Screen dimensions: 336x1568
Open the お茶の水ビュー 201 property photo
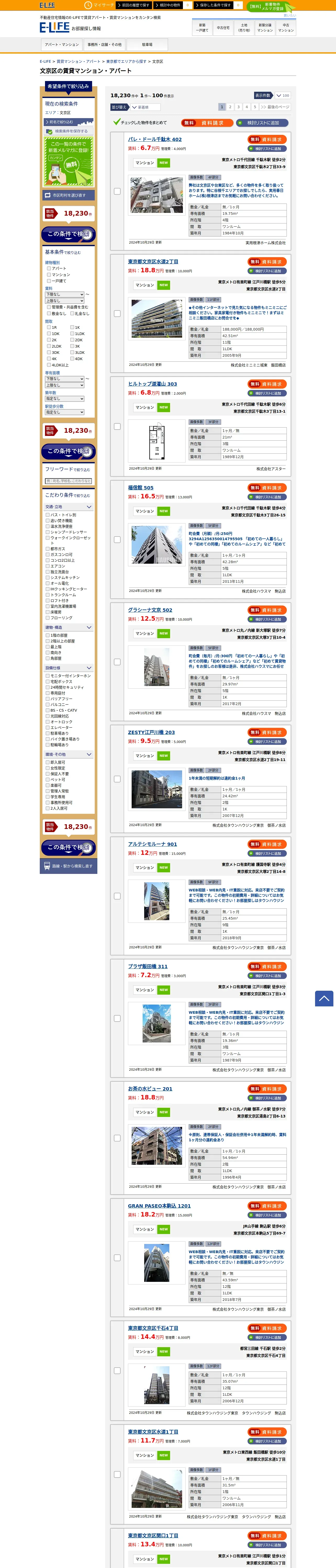[157, 1146]
